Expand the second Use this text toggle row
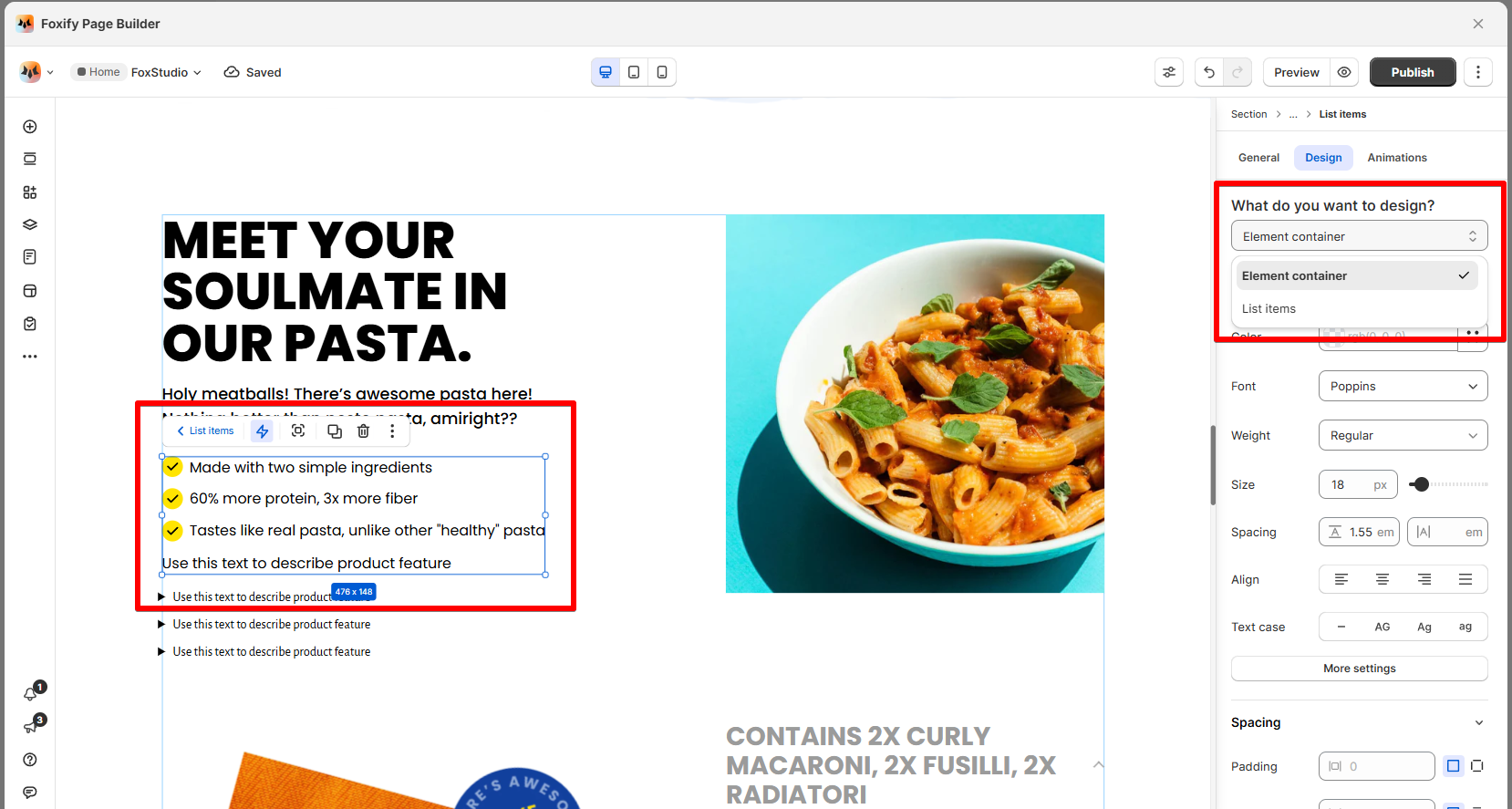The width and height of the screenshot is (1512, 809). tap(161, 624)
